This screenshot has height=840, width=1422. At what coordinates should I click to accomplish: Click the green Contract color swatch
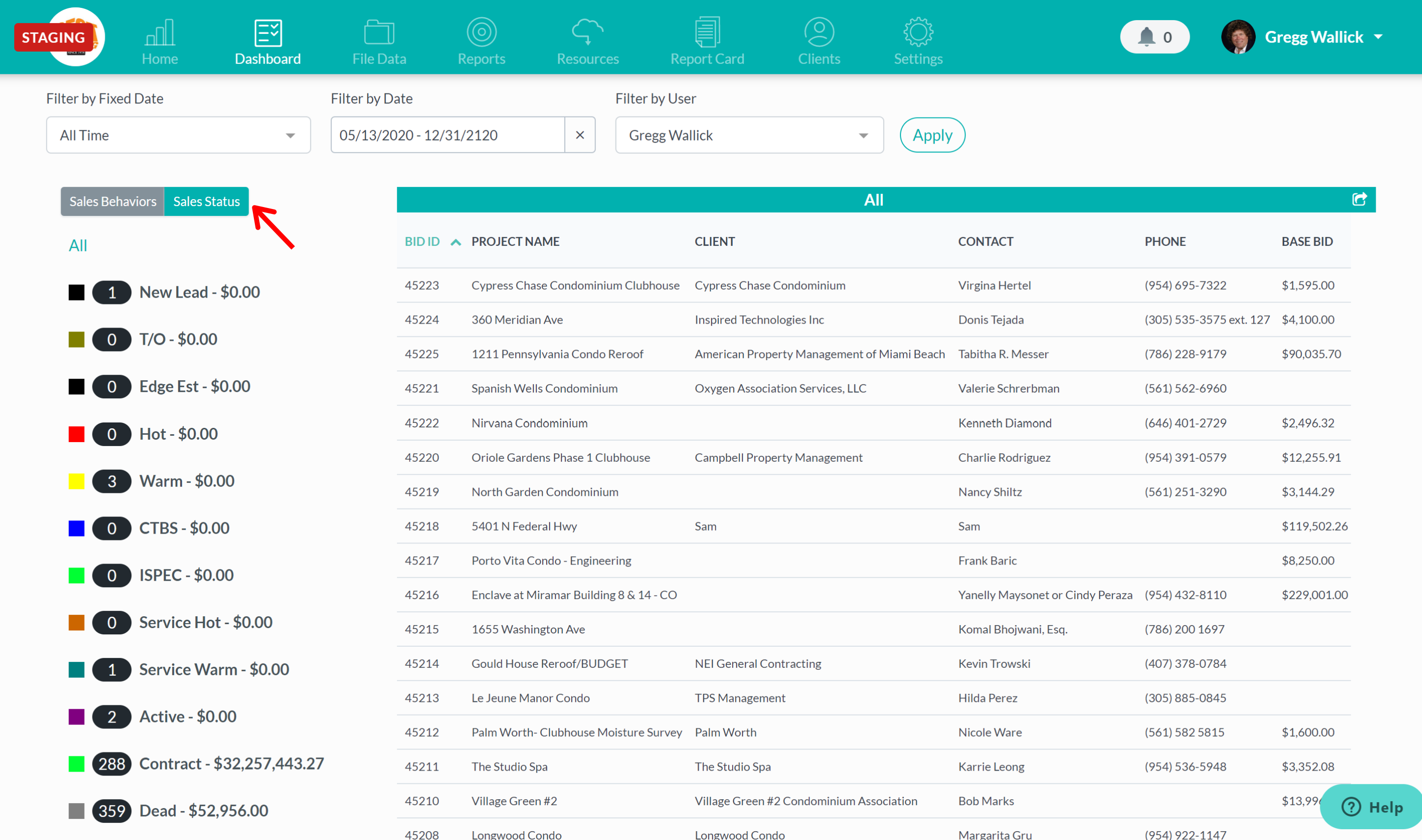76,764
